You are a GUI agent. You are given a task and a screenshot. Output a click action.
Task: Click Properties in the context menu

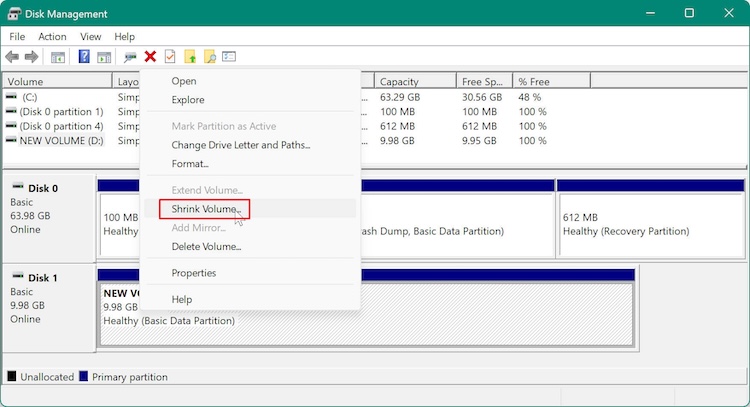[x=194, y=273]
